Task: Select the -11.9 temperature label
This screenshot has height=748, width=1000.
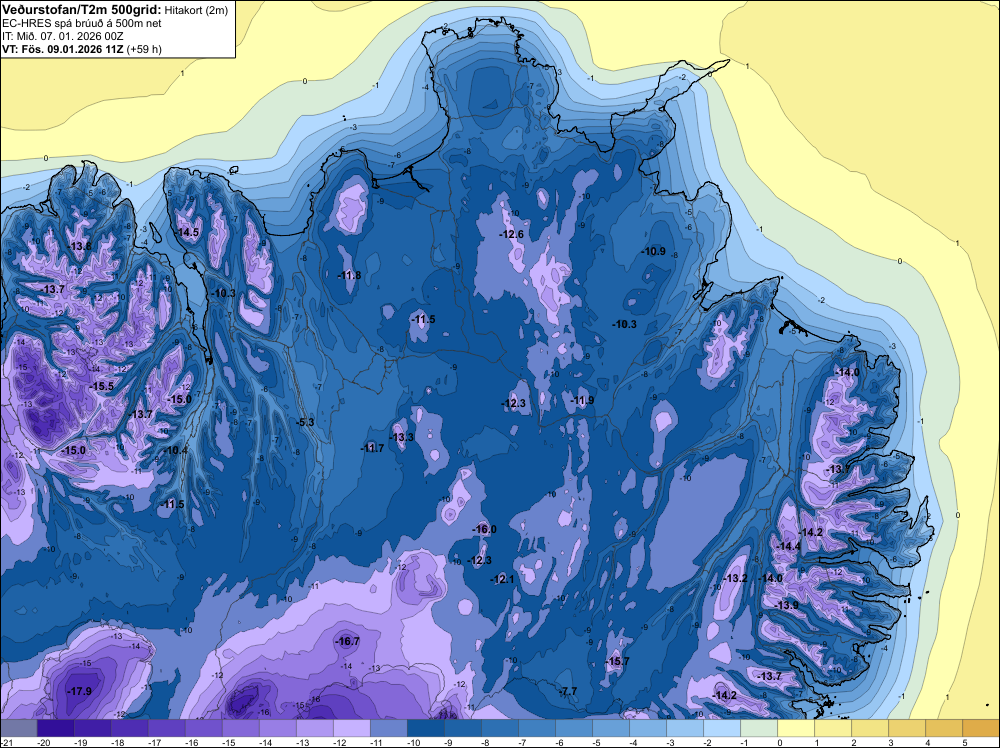Action: click(x=582, y=400)
